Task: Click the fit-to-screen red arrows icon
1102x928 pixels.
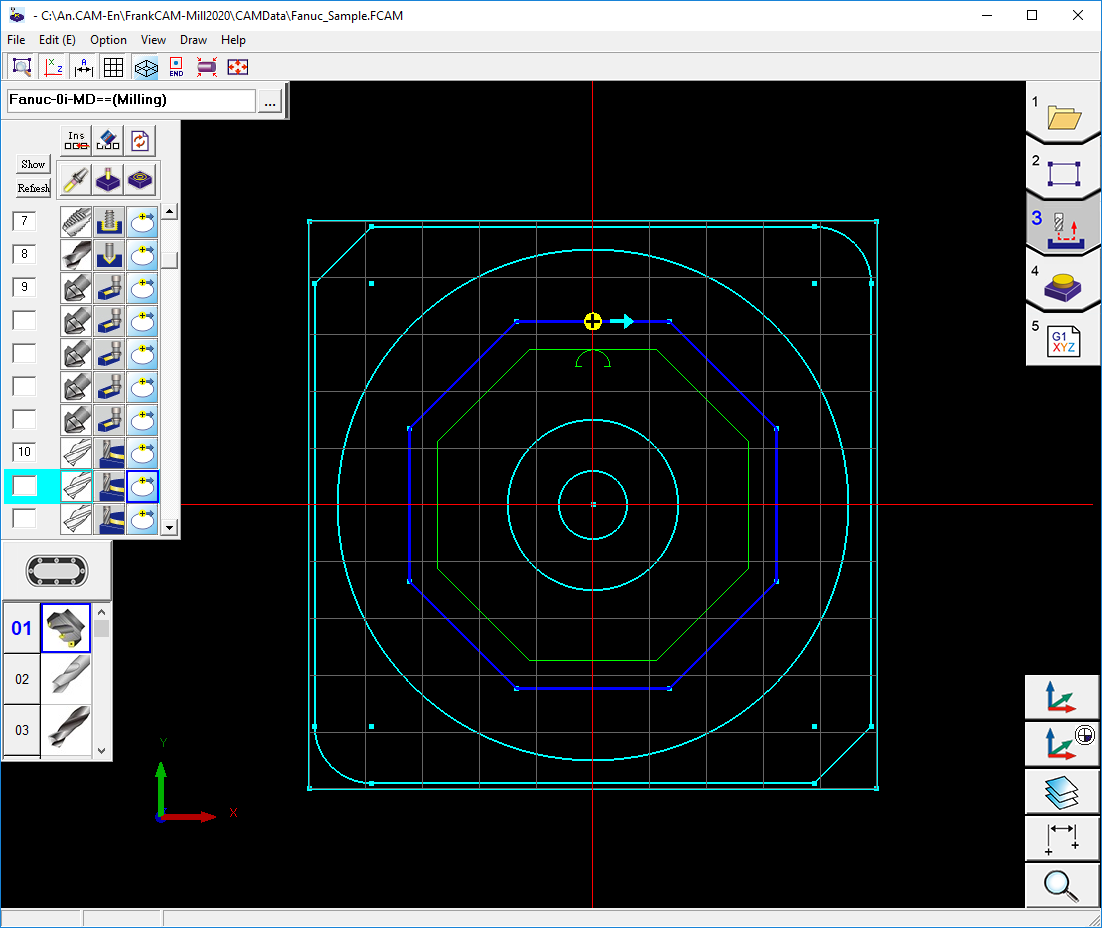Action: tap(238, 67)
